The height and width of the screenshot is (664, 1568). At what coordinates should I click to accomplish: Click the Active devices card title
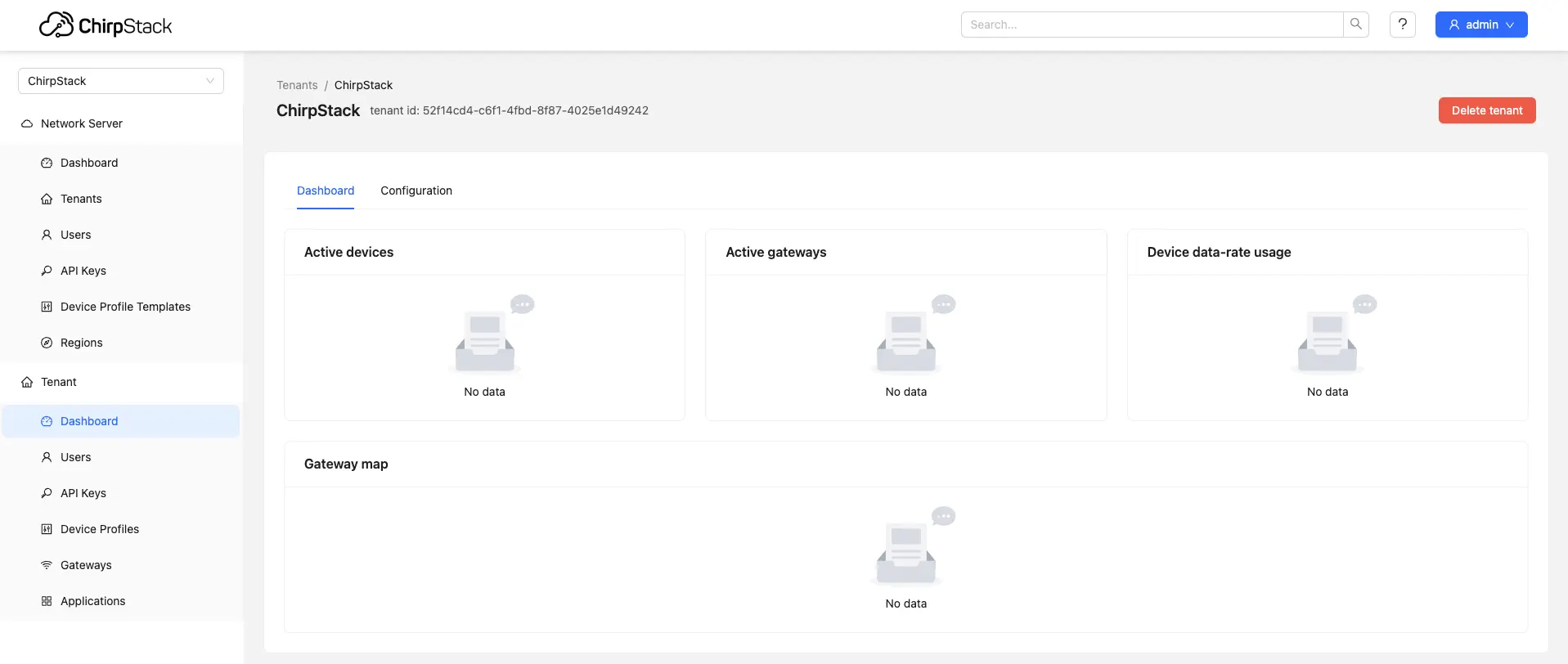[348, 252]
